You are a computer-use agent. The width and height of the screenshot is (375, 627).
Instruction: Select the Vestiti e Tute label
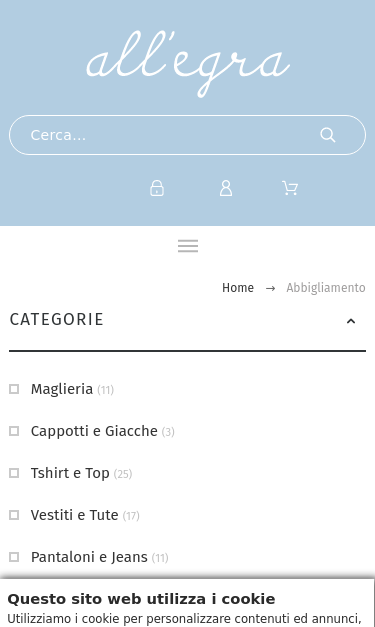pos(74,515)
